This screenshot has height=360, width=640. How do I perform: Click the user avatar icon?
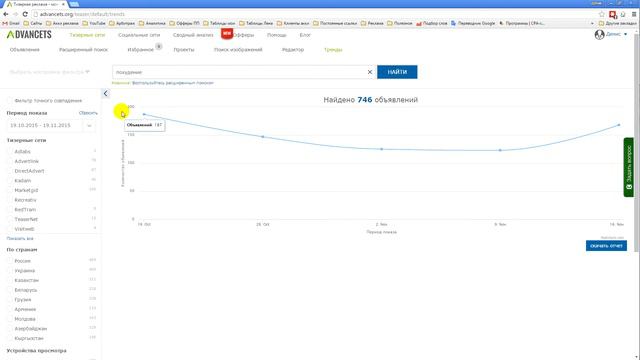(599, 35)
